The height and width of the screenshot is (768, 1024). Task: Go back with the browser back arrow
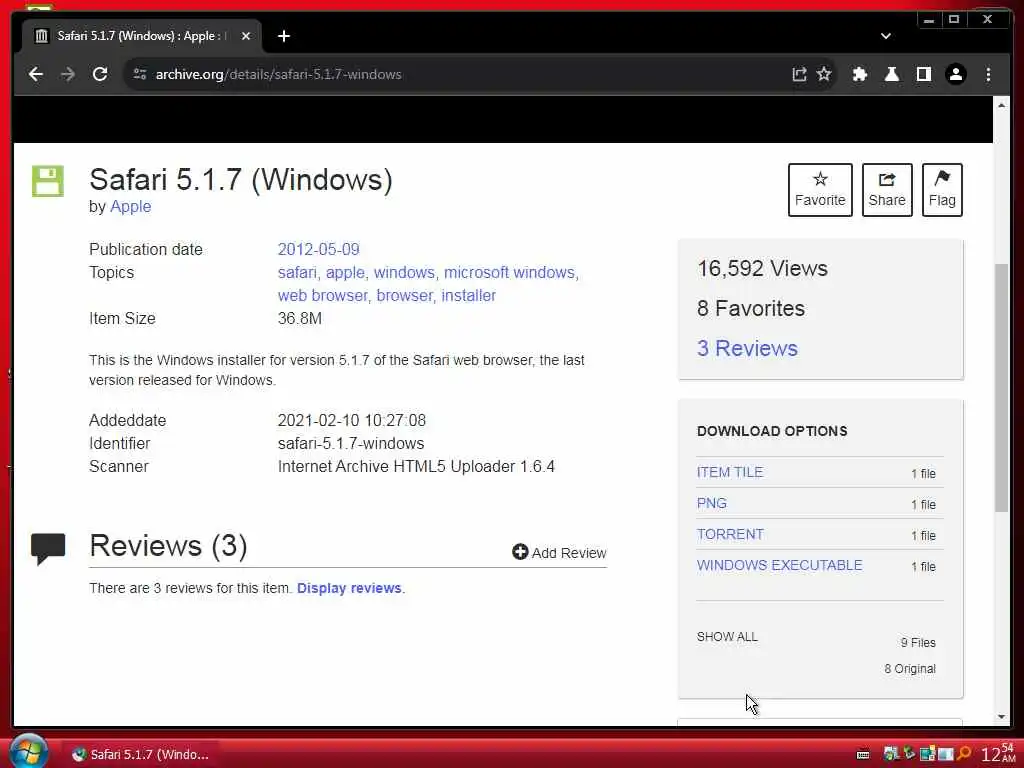(x=36, y=74)
